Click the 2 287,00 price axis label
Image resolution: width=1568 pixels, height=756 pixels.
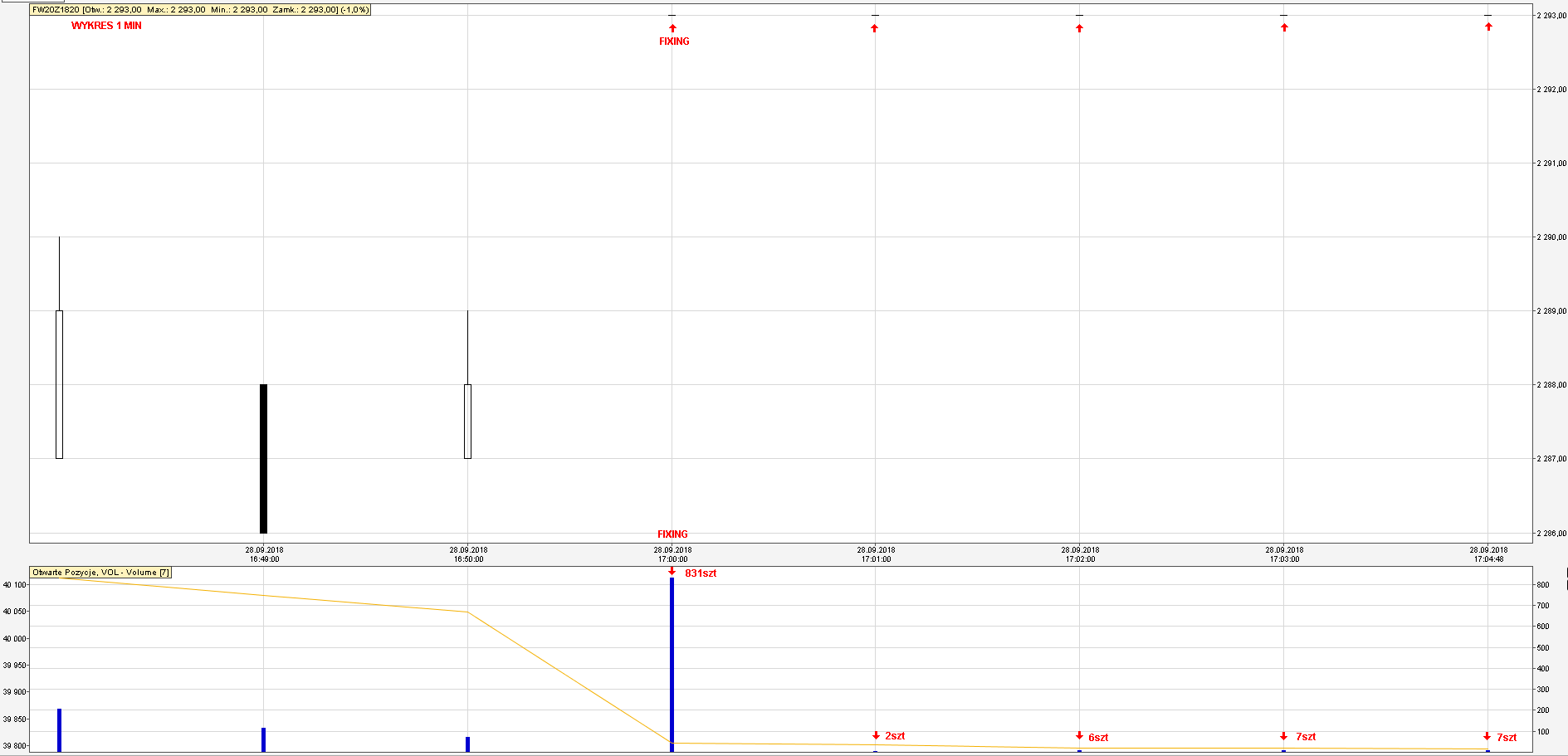pyautogui.click(x=1551, y=459)
